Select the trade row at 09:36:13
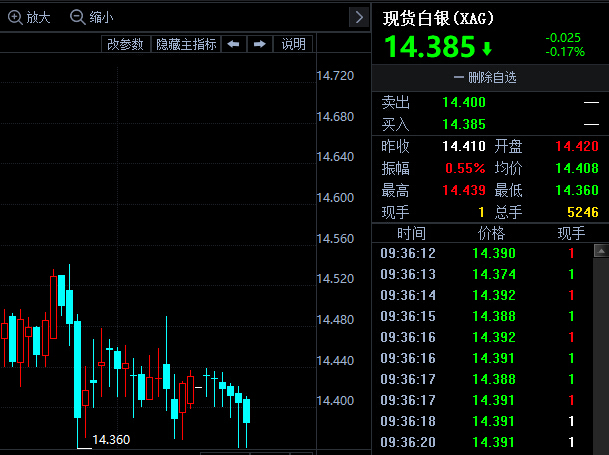Viewport: 609px width, 455px height. (482, 274)
